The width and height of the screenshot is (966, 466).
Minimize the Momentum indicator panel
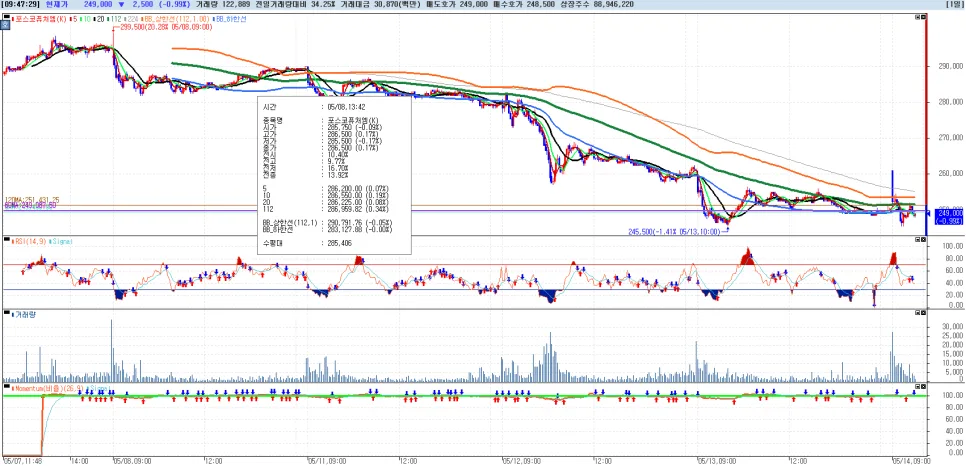917,386
